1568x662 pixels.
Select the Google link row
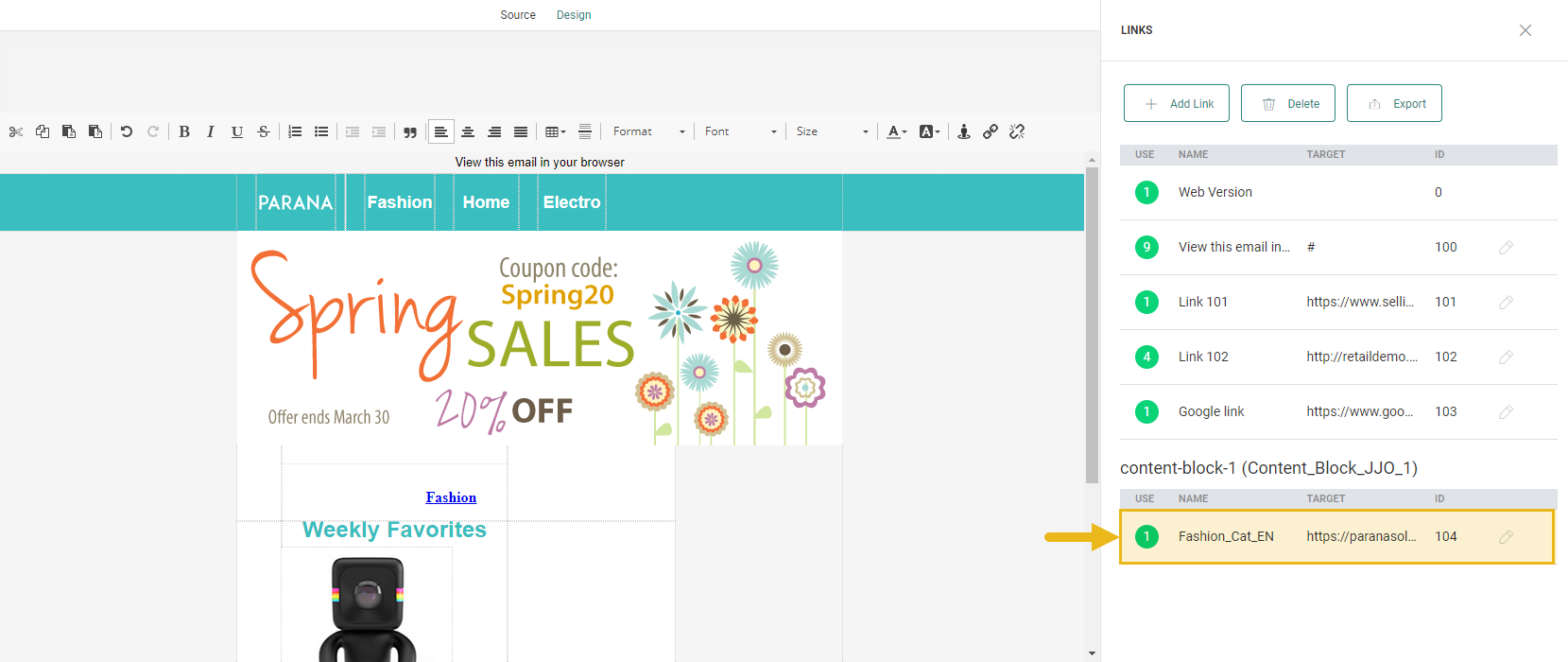pyautogui.click(x=1211, y=411)
